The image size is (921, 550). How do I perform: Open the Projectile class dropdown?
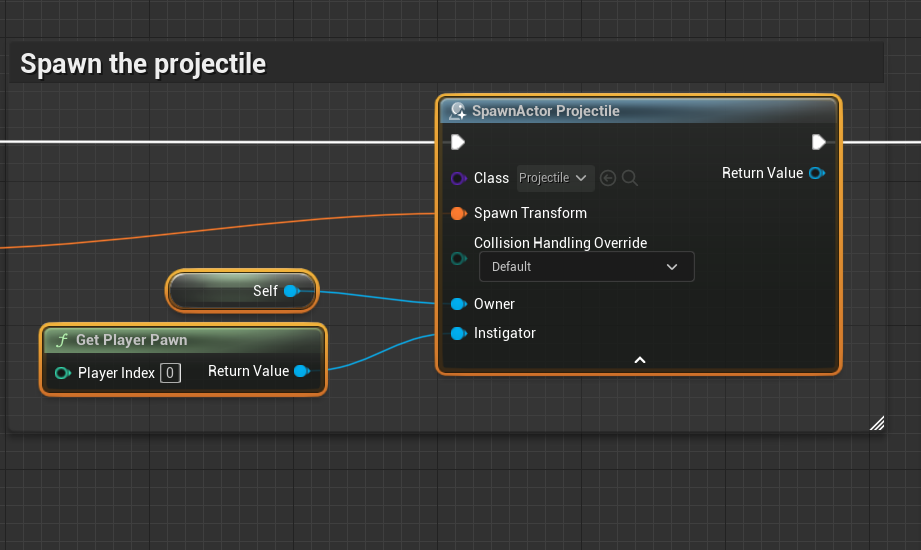(x=556, y=178)
